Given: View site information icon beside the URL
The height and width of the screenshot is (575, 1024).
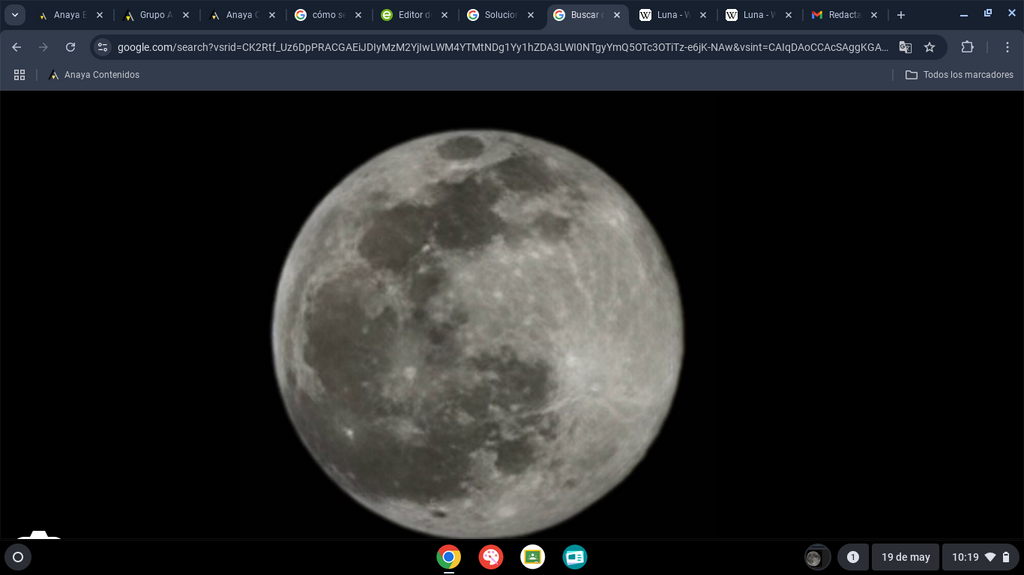Looking at the screenshot, I should [103, 47].
